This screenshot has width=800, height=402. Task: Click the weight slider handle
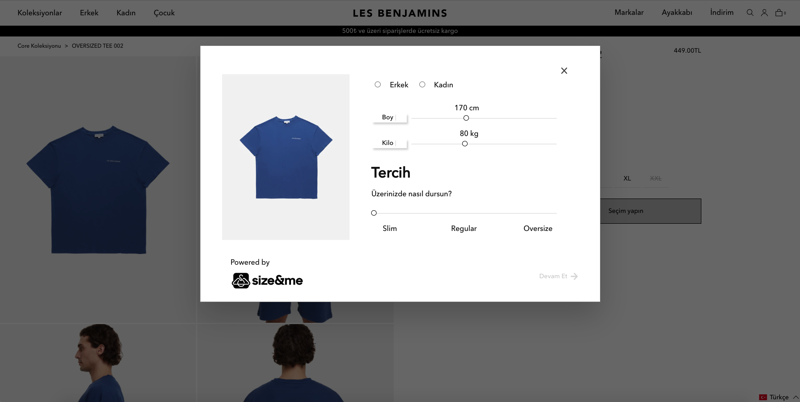tap(464, 143)
